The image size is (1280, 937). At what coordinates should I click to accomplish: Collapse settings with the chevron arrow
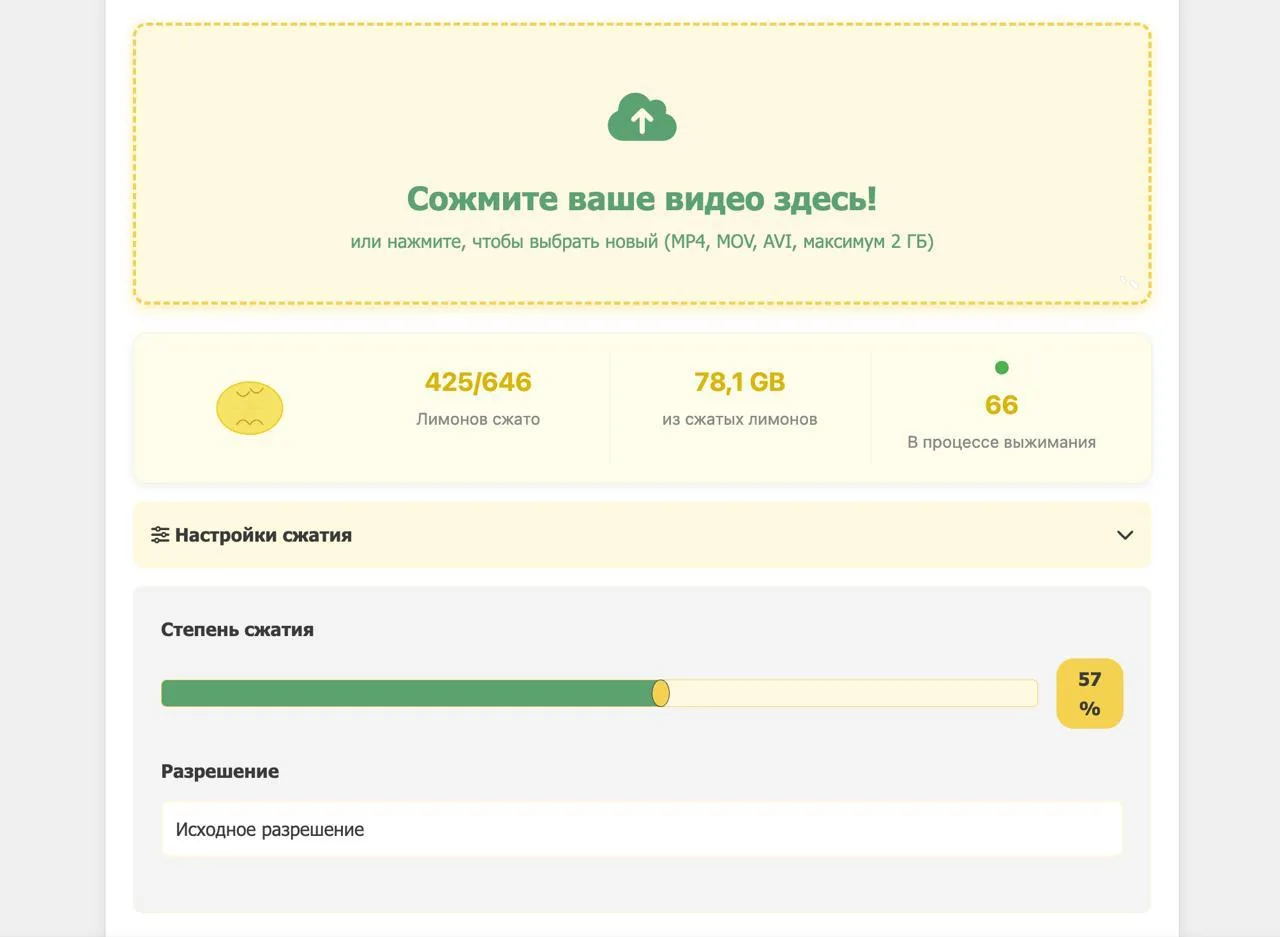click(1125, 535)
